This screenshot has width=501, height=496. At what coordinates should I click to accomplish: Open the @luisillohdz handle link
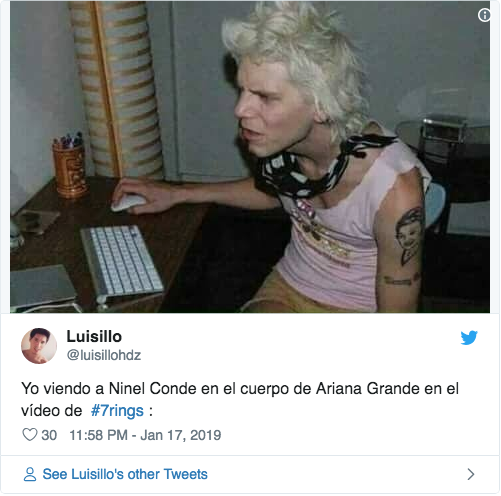coord(104,355)
